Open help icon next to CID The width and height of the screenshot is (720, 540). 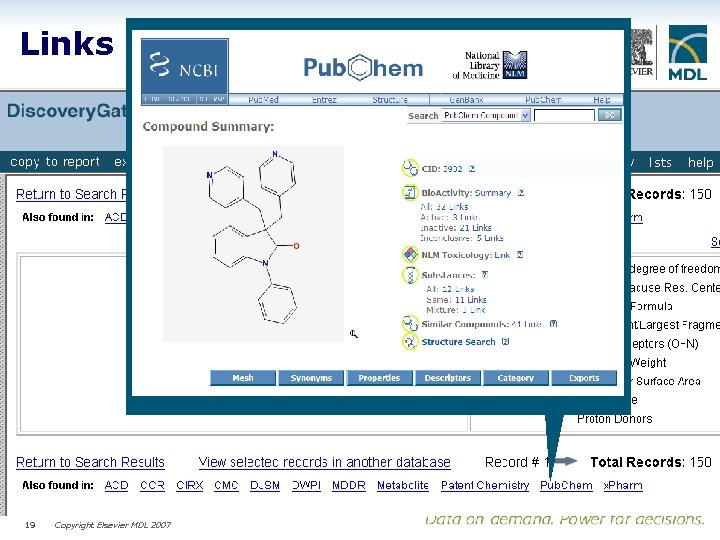[472, 169]
